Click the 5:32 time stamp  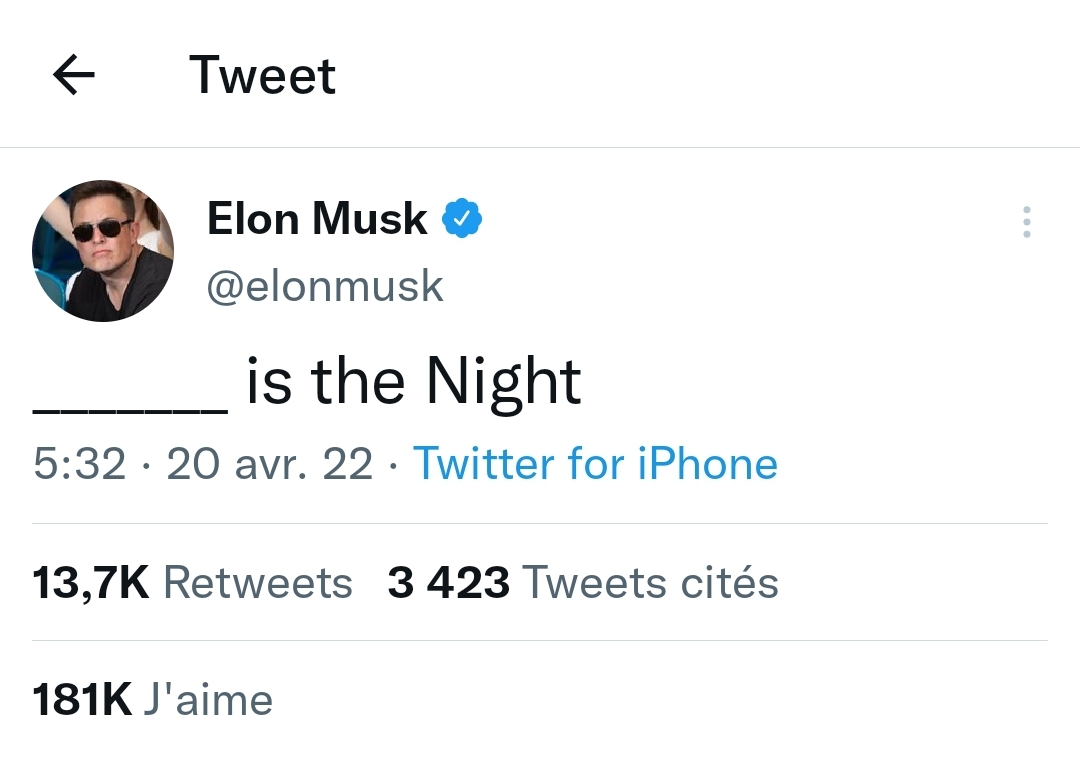point(80,464)
